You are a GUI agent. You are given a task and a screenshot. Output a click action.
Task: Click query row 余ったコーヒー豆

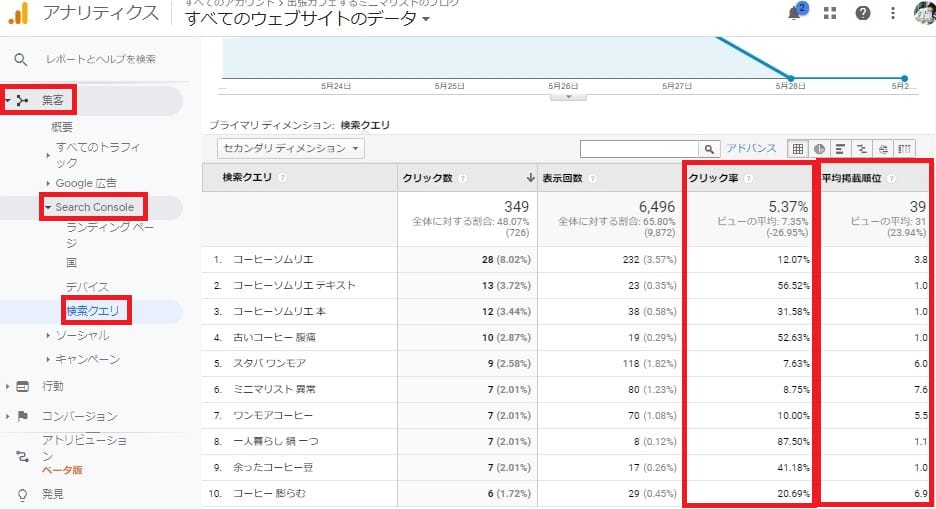(x=273, y=467)
